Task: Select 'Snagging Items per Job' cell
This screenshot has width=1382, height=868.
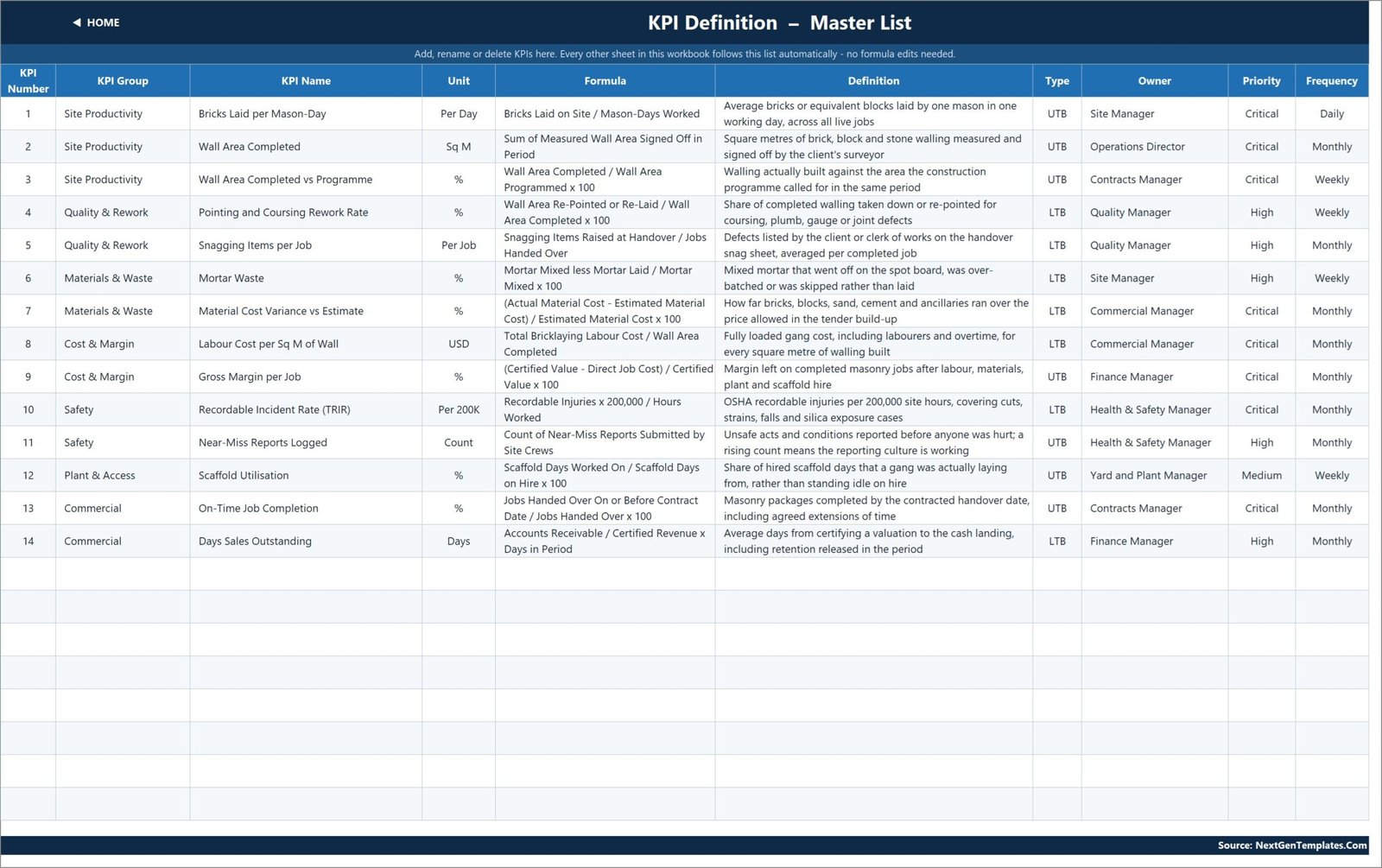Action: [x=306, y=245]
